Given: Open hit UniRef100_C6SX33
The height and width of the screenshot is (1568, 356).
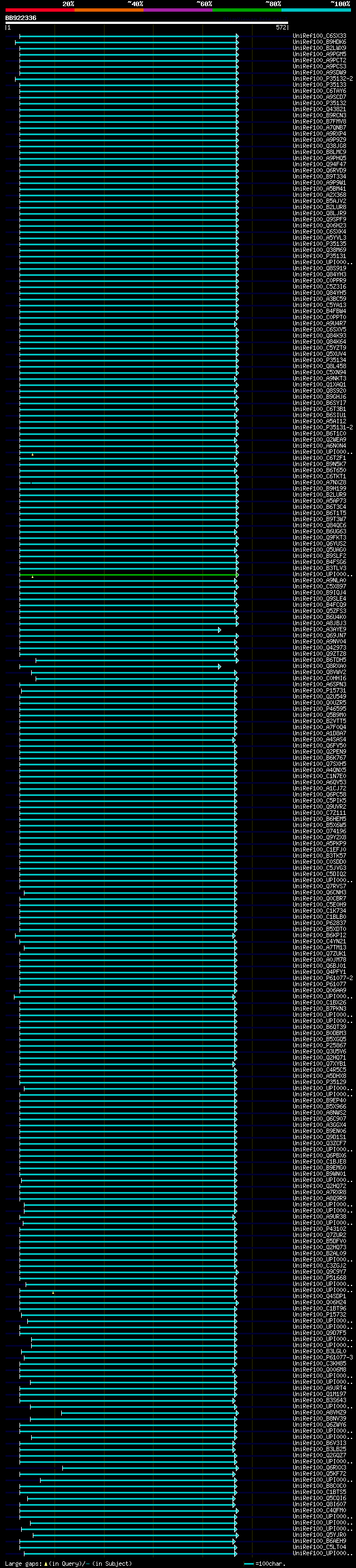Looking at the screenshot, I should 319,37.
